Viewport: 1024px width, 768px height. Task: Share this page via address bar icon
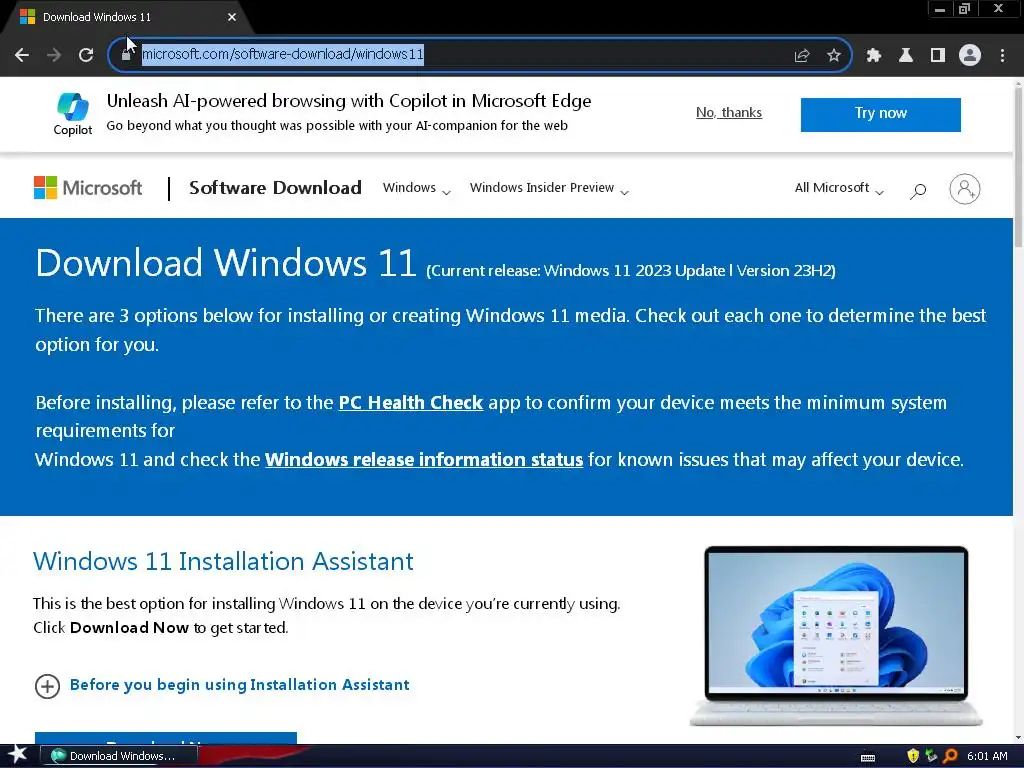(802, 55)
